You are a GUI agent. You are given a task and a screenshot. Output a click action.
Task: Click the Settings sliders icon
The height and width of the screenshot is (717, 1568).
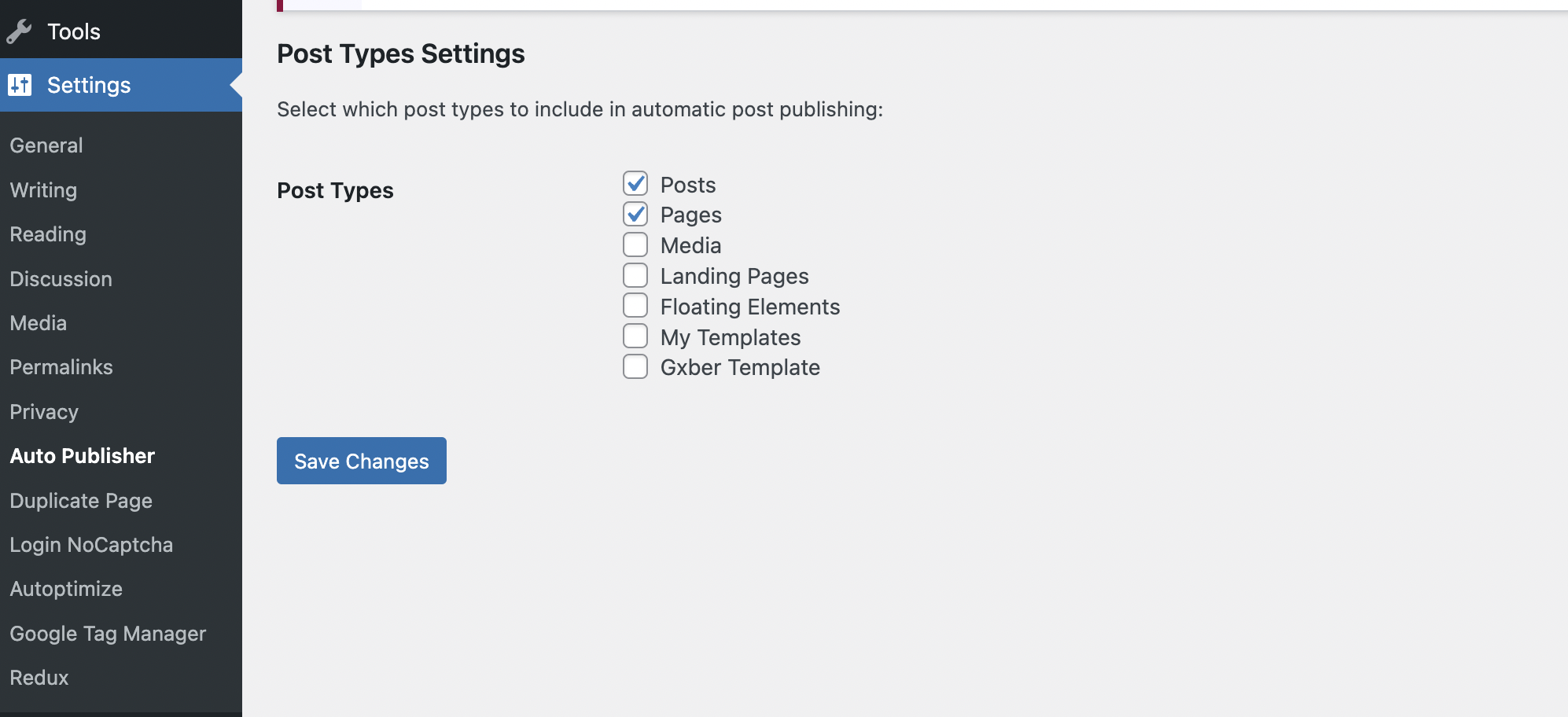pos(20,85)
